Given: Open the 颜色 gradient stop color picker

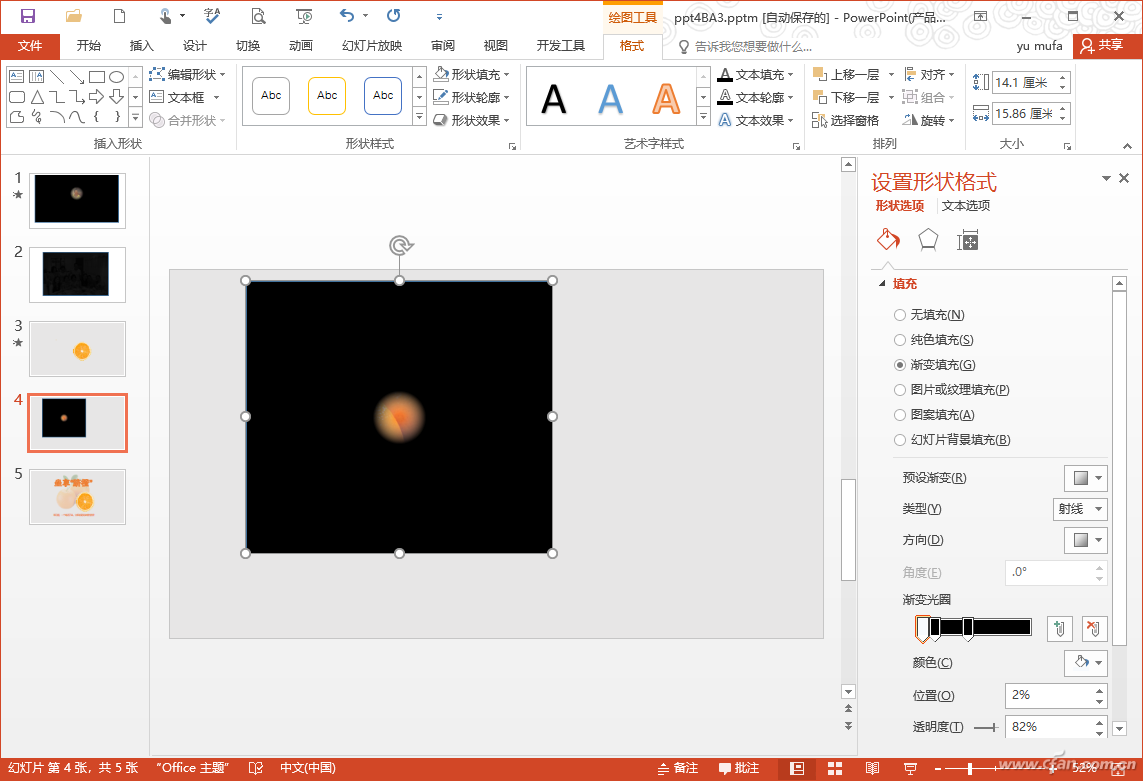Looking at the screenshot, I should point(1085,662).
